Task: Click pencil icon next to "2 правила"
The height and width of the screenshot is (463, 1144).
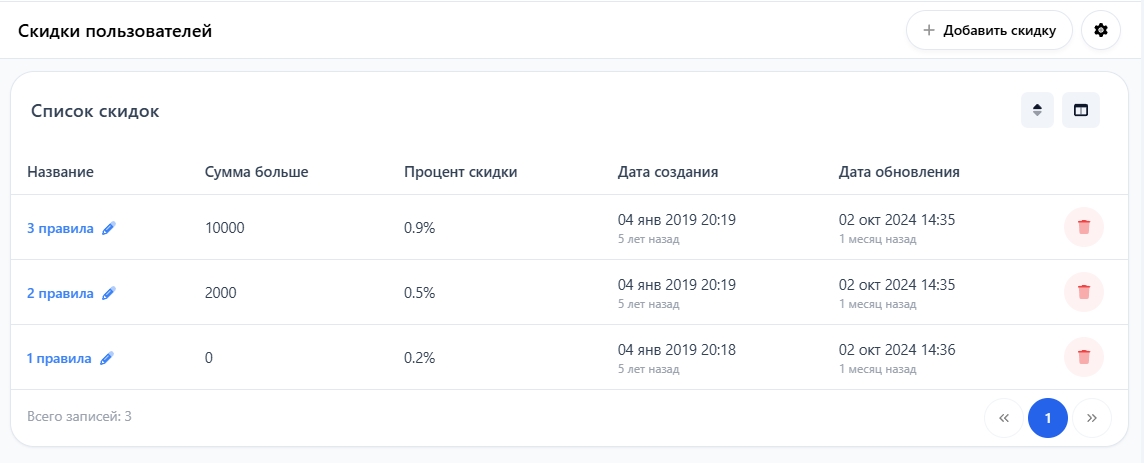Action: 109,293
